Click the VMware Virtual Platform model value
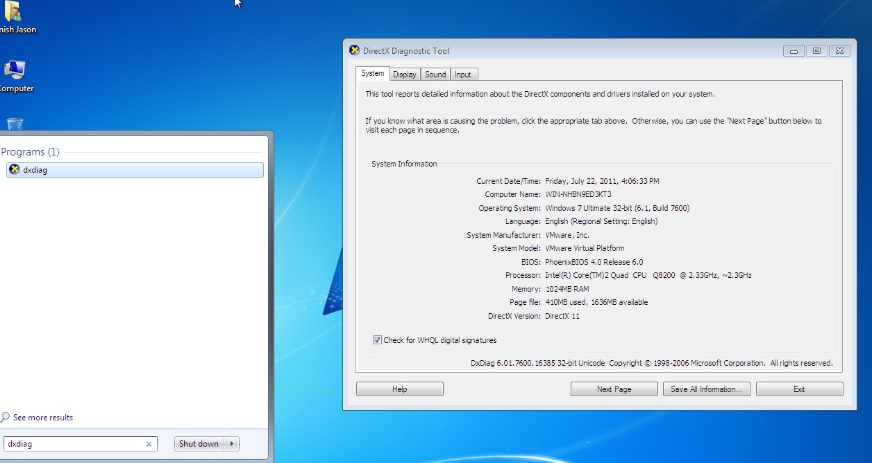Screen dimensions: 872x463 tap(584, 248)
